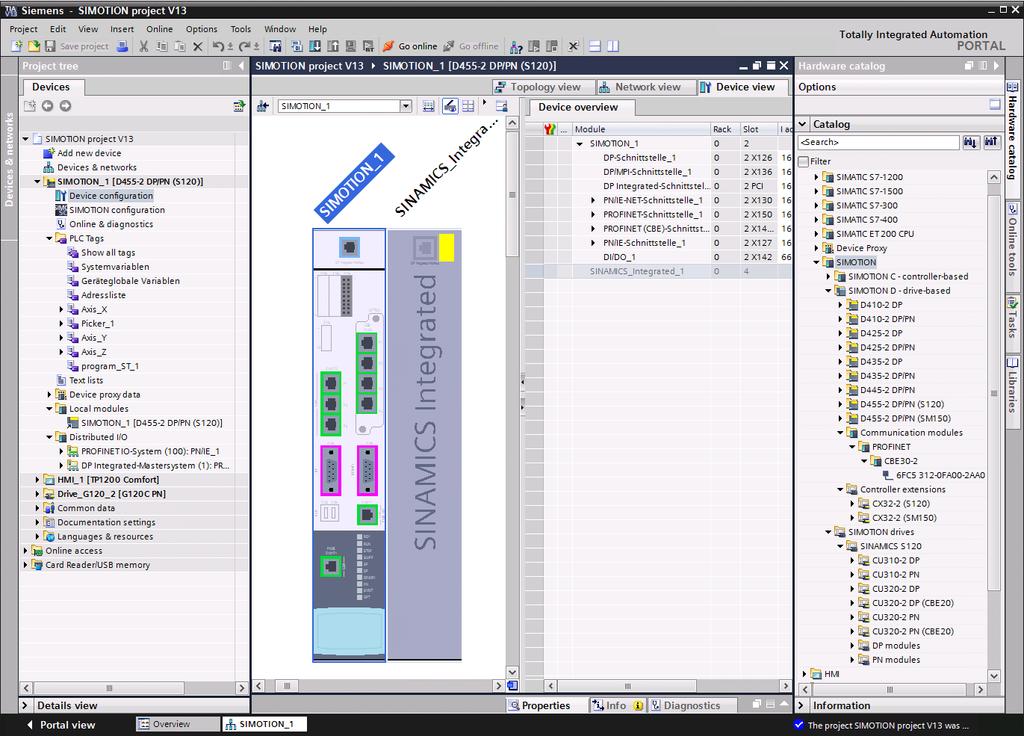
Task: Expand the Information panel
Action: click(801, 705)
